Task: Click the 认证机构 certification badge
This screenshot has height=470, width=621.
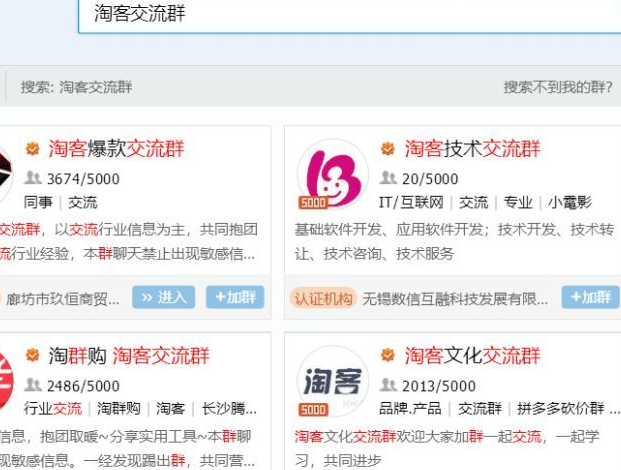Action: (323, 298)
